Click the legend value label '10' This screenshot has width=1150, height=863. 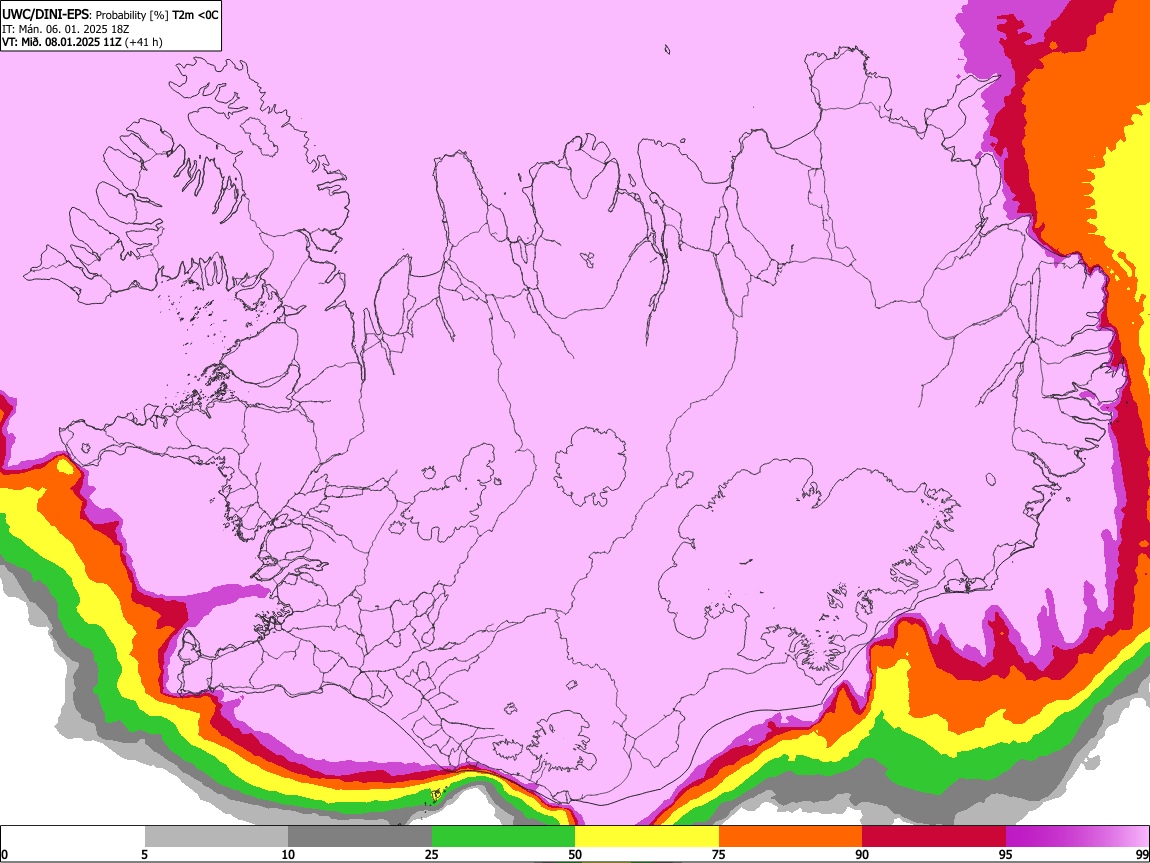click(x=288, y=854)
